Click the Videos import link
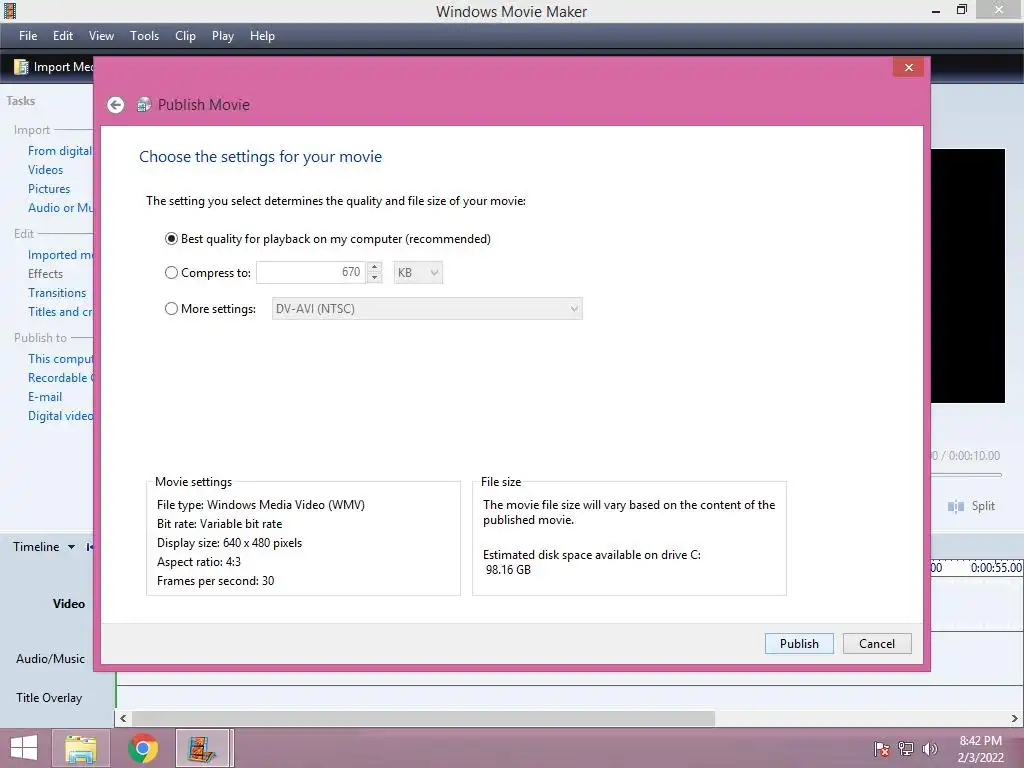1024x768 pixels. 46,170
